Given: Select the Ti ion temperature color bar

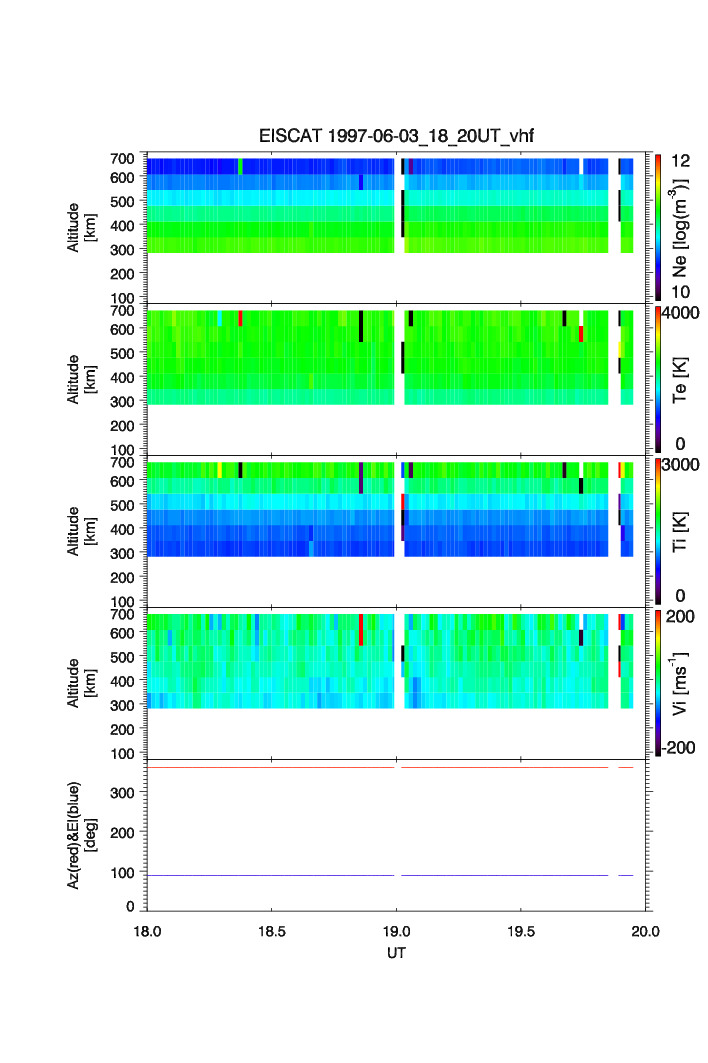Looking at the screenshot, I should pyautogui.click(x=658, y=531).
